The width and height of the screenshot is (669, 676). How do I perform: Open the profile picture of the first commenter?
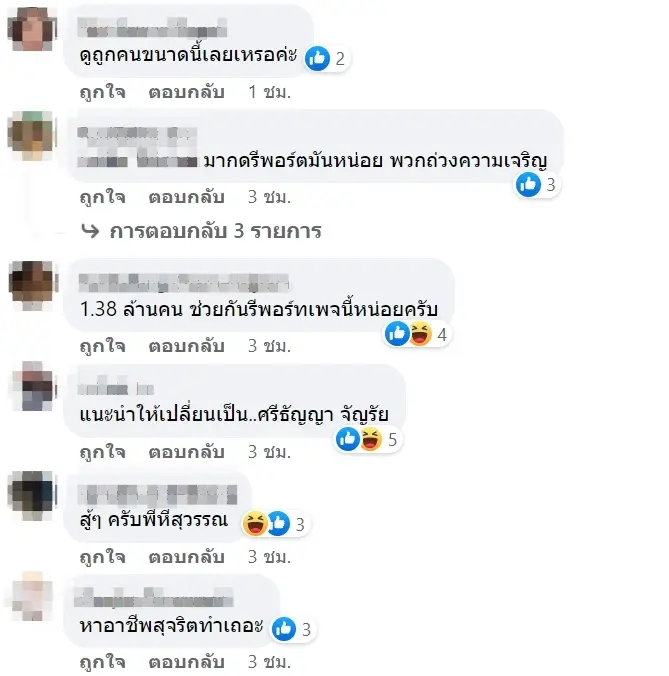[32, 29]
